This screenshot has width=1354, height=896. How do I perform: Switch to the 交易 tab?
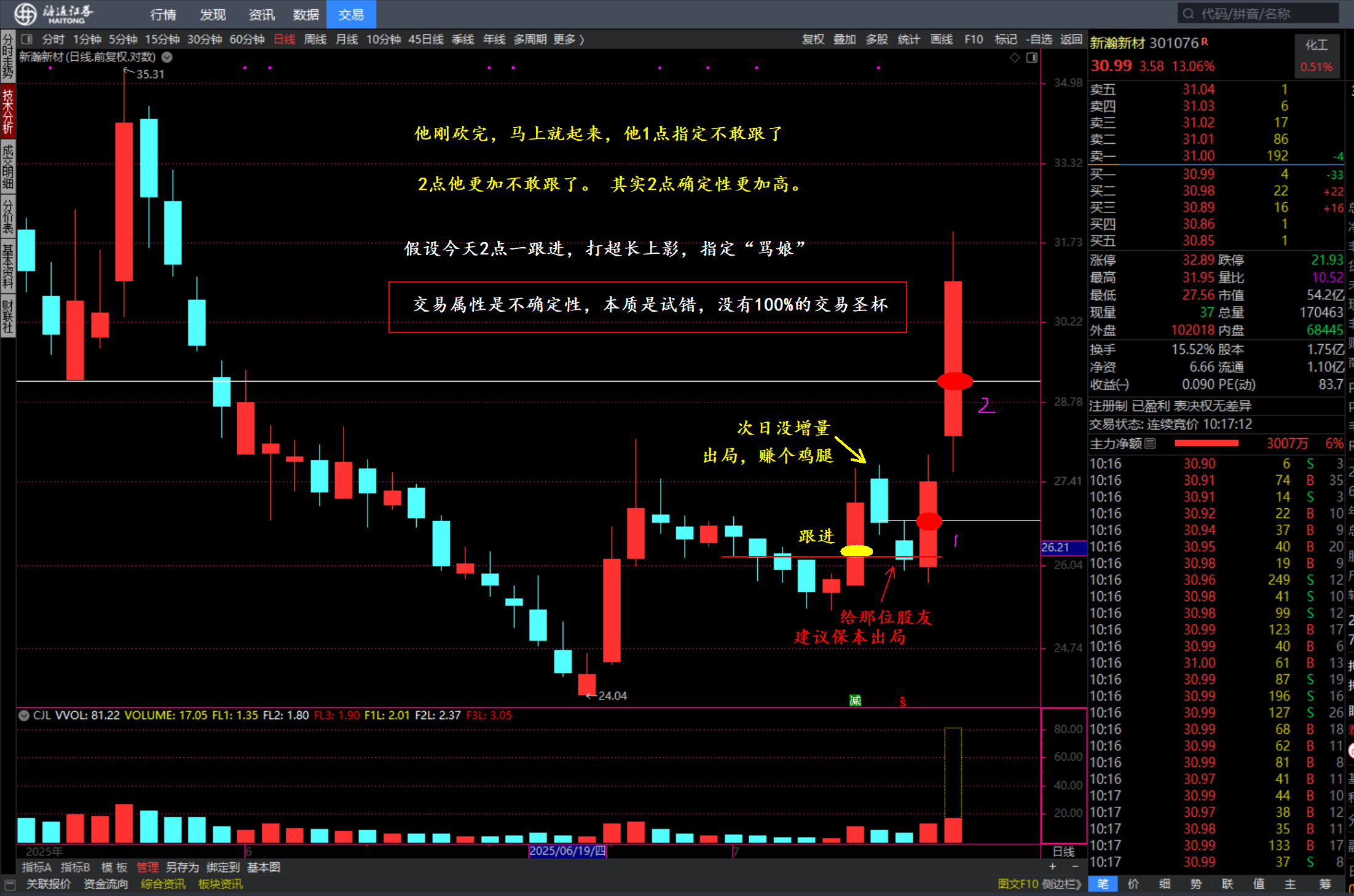coord(351,15)
